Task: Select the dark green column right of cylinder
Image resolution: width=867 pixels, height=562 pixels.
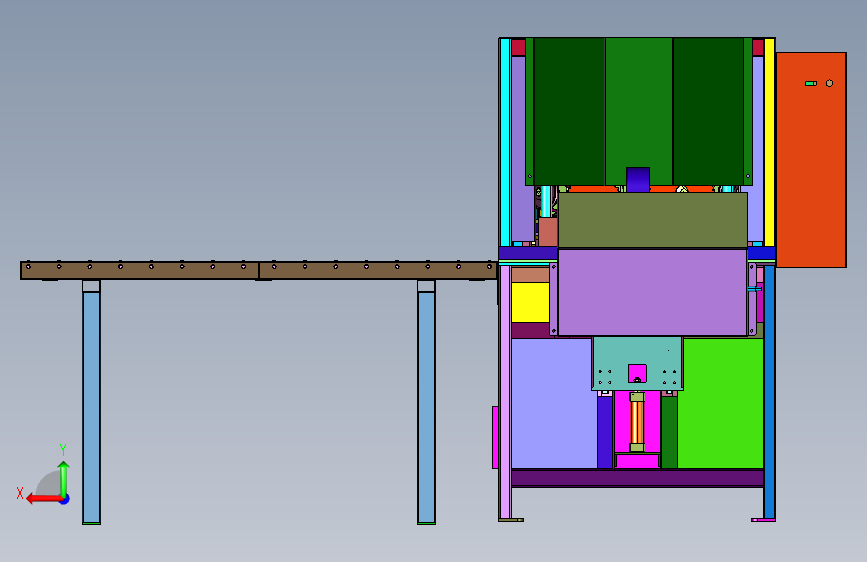Action: tap(669, 431)
